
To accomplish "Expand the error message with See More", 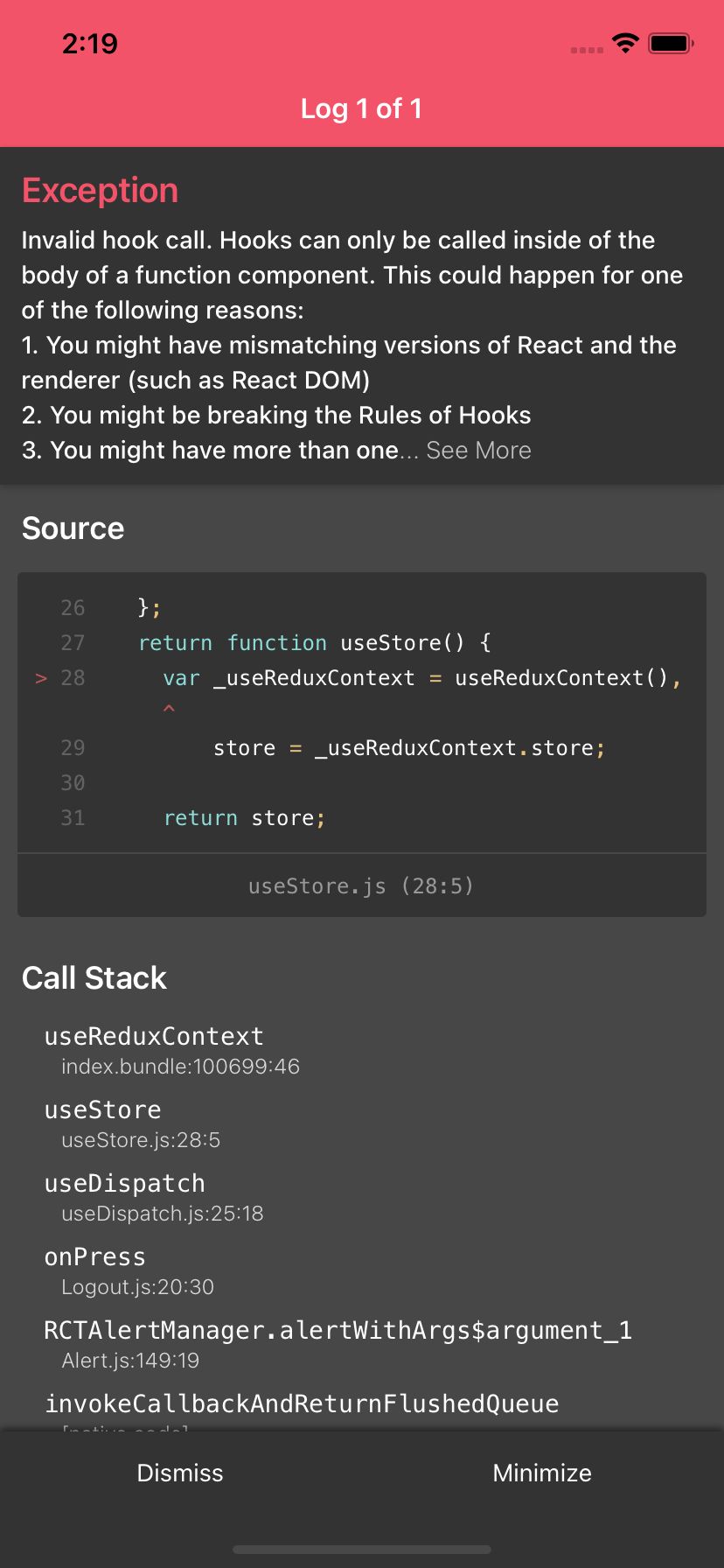I will pos(478,451).
